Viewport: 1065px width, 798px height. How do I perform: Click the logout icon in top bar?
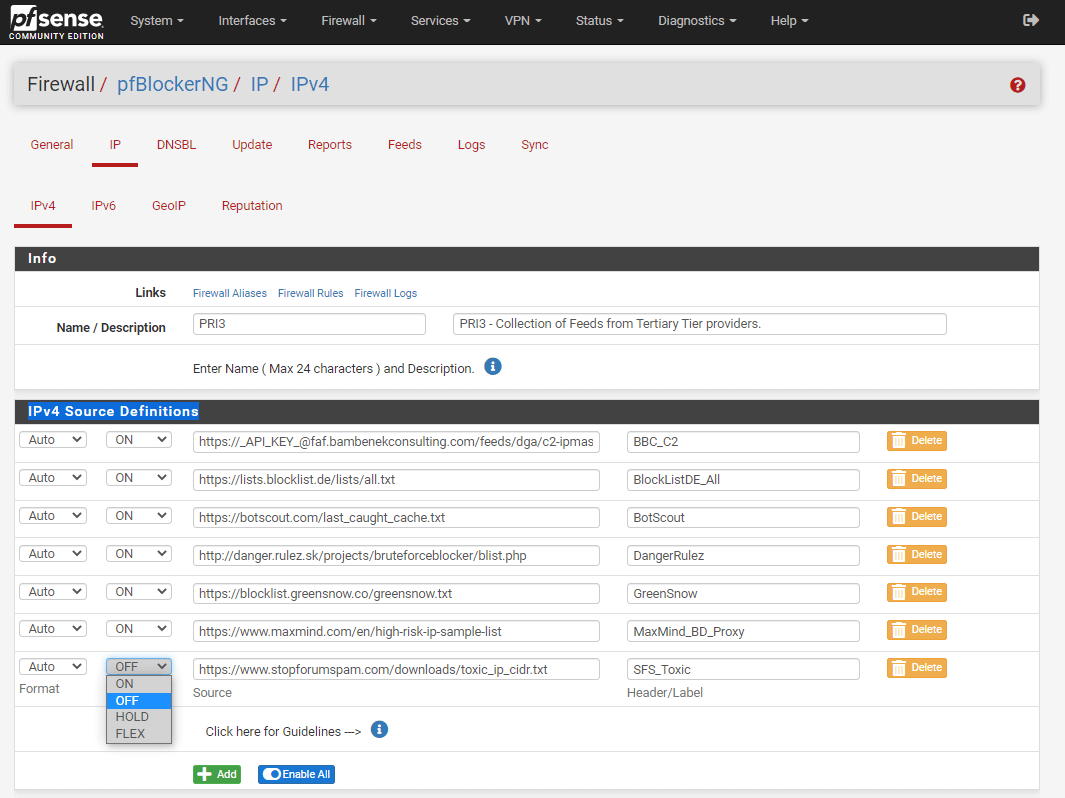pyautogui.click(x=1031, y=20)
